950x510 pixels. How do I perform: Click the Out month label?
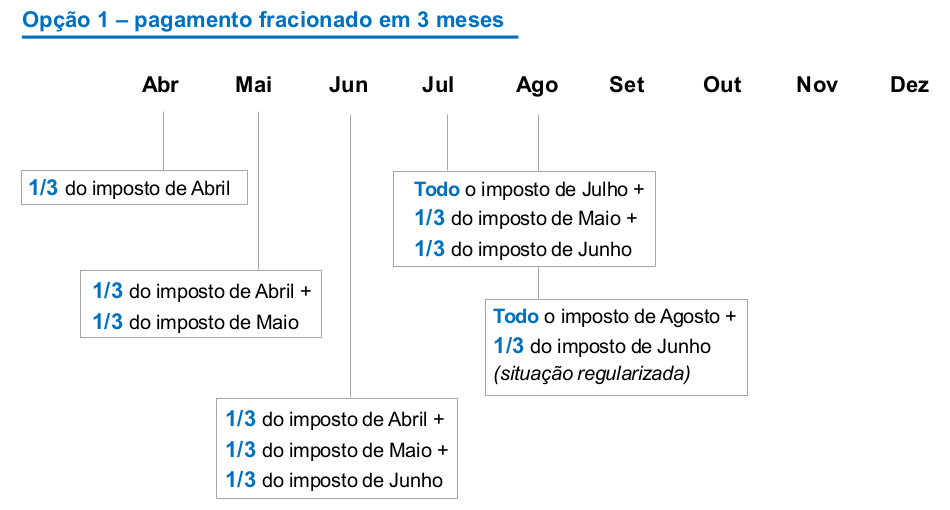(722, 85)
